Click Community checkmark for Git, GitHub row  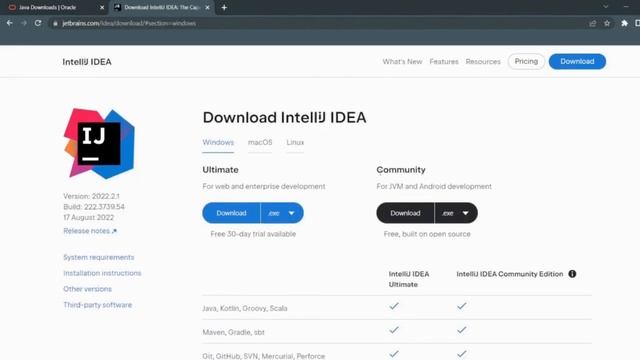tap(462, 354)
